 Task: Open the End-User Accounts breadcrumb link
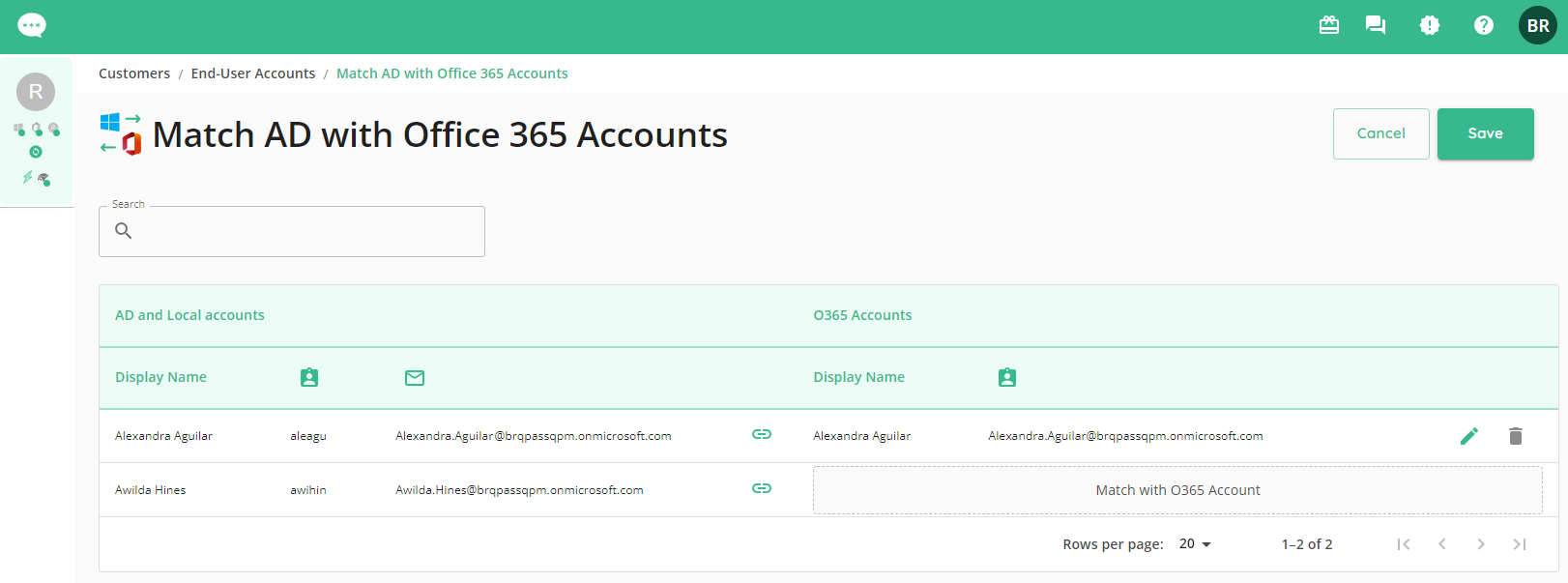(253, 73)
